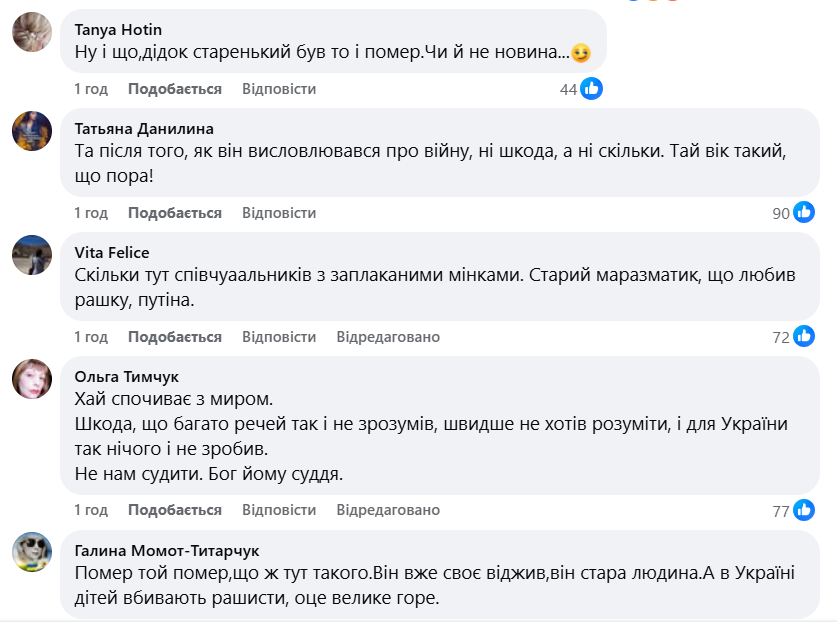Click Vita Felice's profile avatar
The image size is (837, 632).
[32, 254]
